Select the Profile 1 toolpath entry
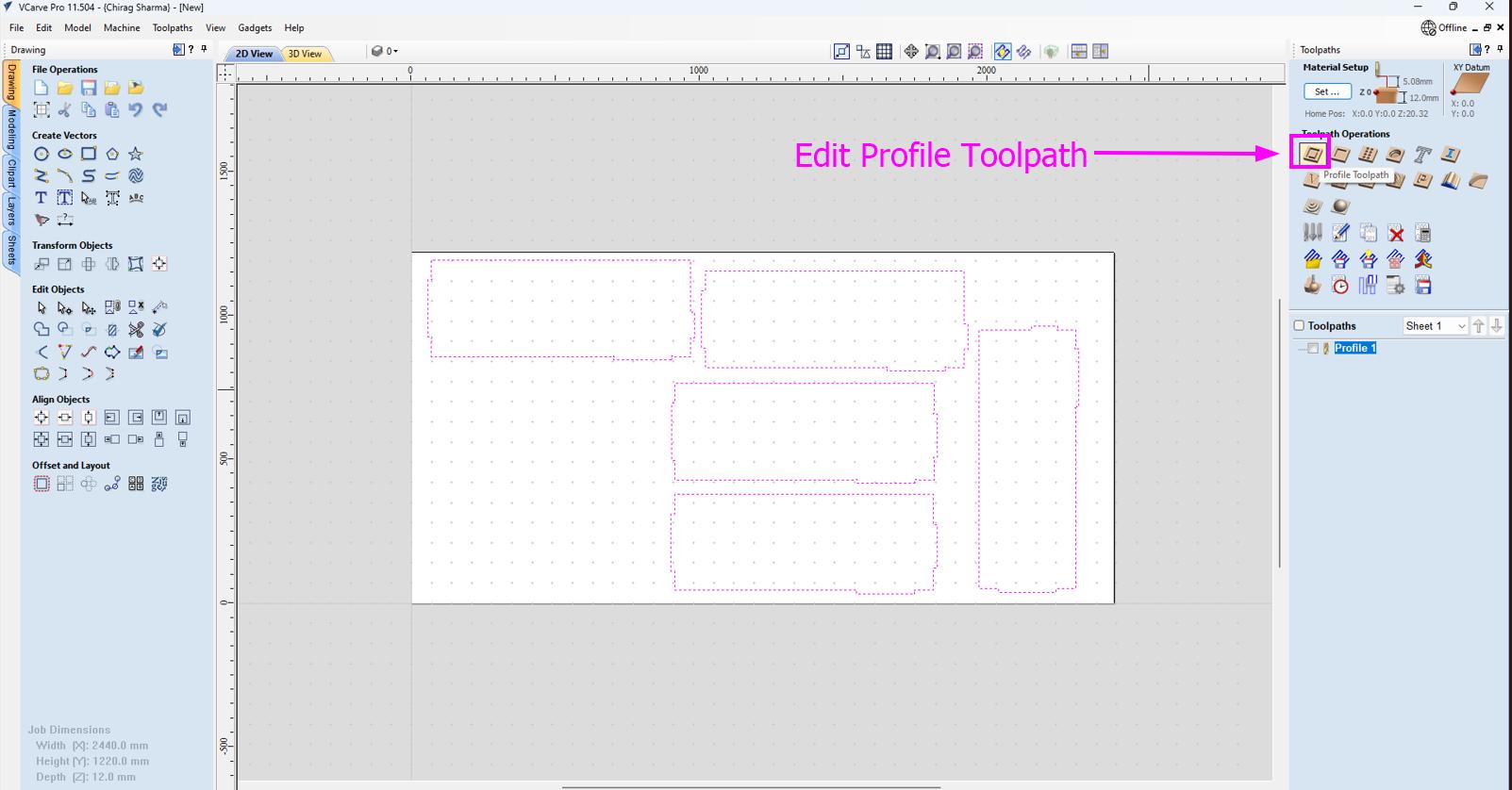Viewport: 1512px width, 790px height. [x=1354, y=348]
